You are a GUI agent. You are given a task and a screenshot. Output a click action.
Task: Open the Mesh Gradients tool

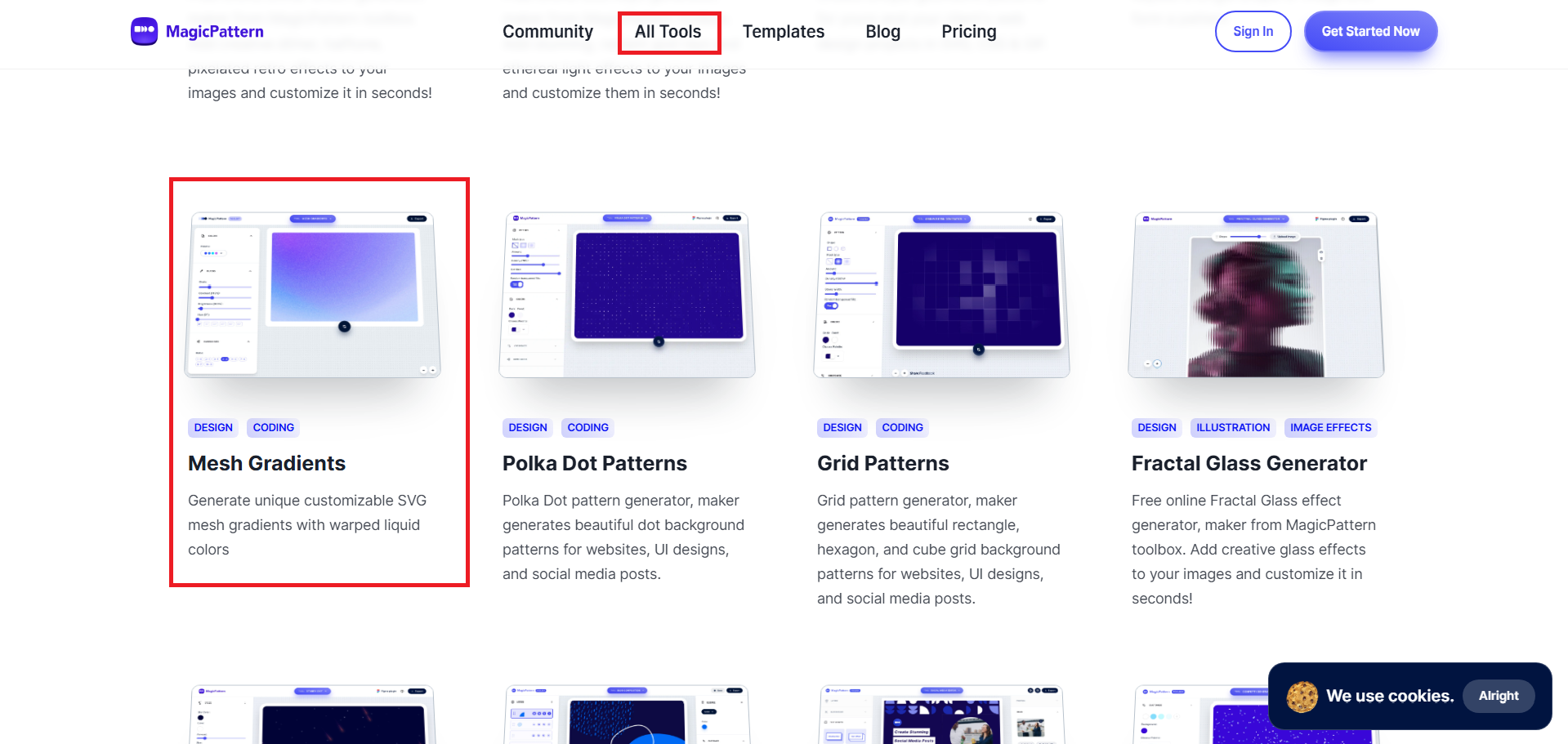266,463
